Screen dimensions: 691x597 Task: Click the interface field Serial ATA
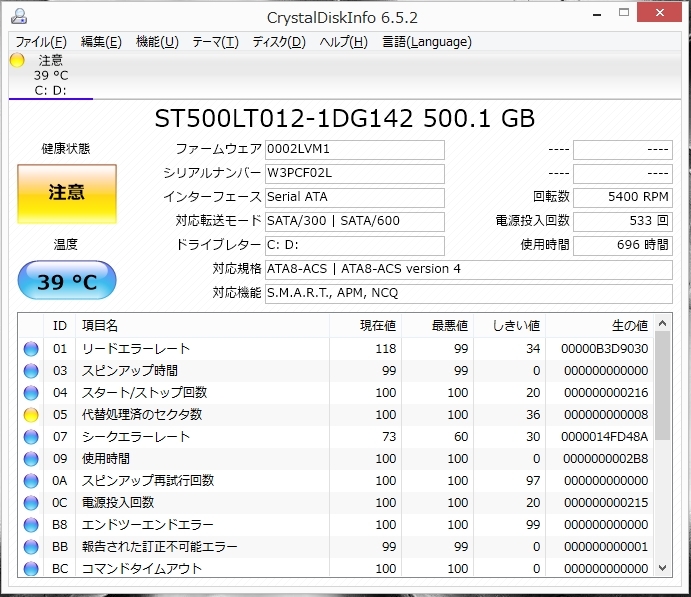point(355,197)
